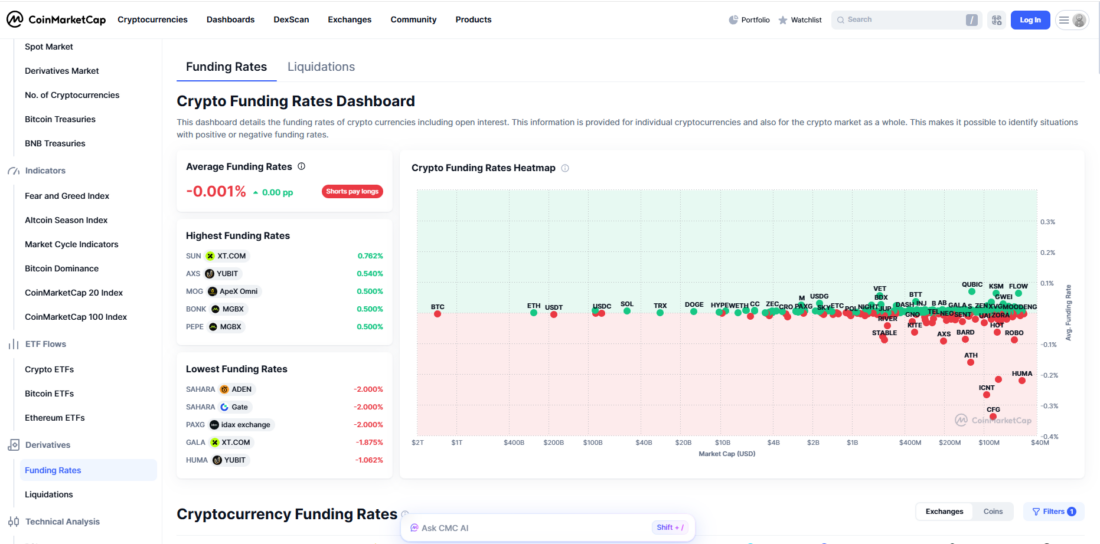Screen dimensions: 1100x544
Task: Click the Filters funnel icon
Action: tap(1035, 512)
